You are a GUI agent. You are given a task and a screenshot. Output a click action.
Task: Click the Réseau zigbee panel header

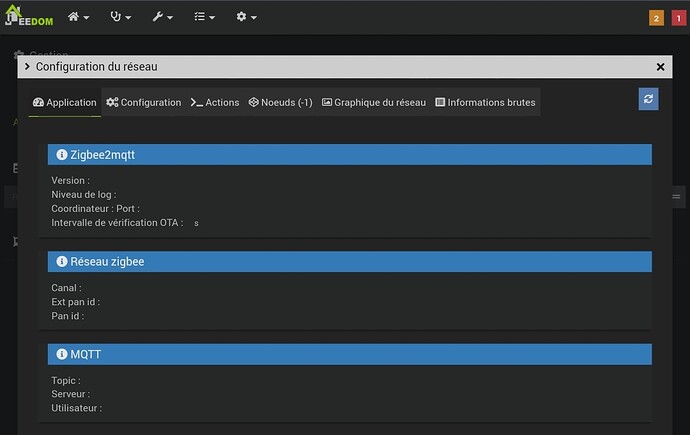pos(350,262)
